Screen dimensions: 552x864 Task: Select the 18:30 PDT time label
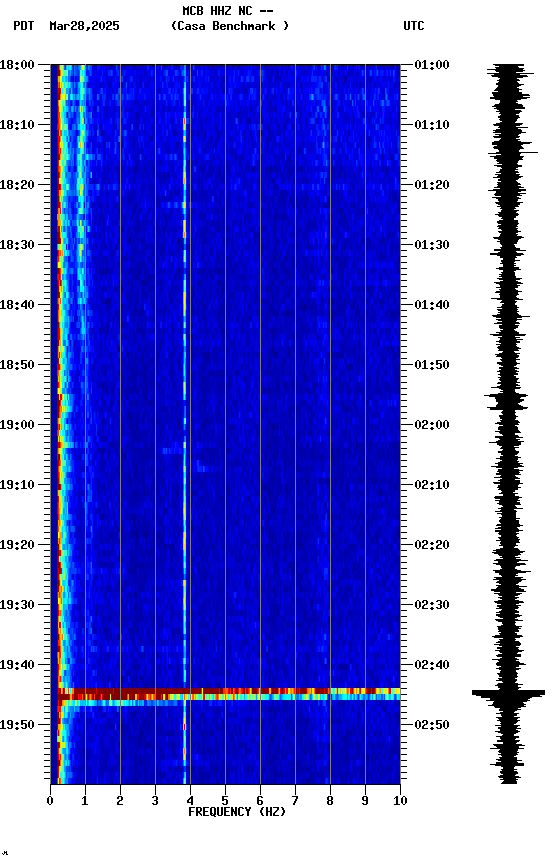tap(17, 245)
